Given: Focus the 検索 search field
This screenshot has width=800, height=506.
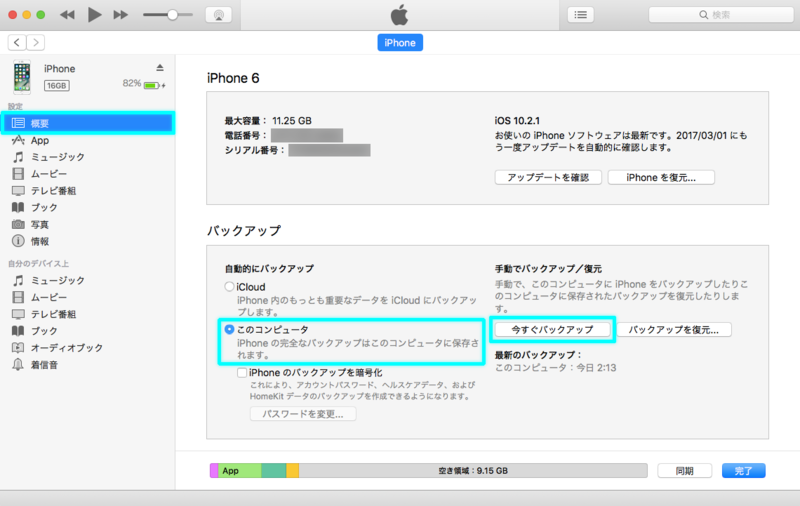Looking at the screenshot, I should coord(721,15).
